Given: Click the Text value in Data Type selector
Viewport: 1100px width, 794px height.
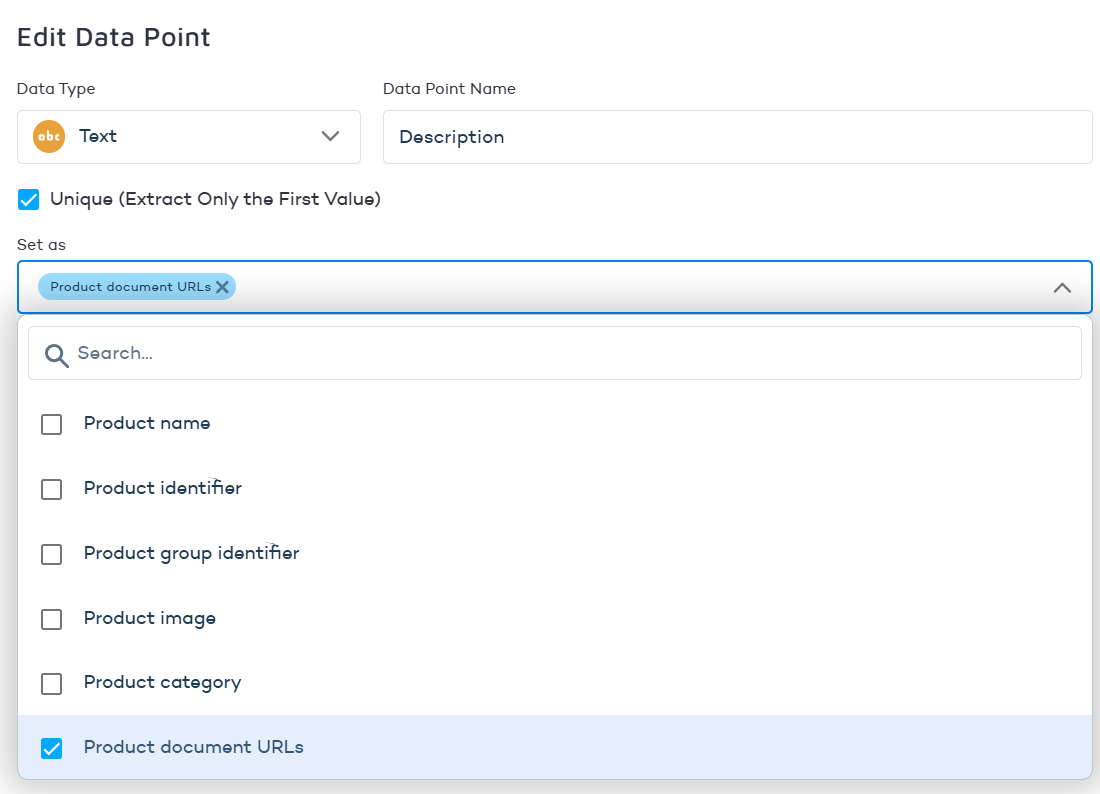Looking at the screenshot, I should tap(98, 137).
